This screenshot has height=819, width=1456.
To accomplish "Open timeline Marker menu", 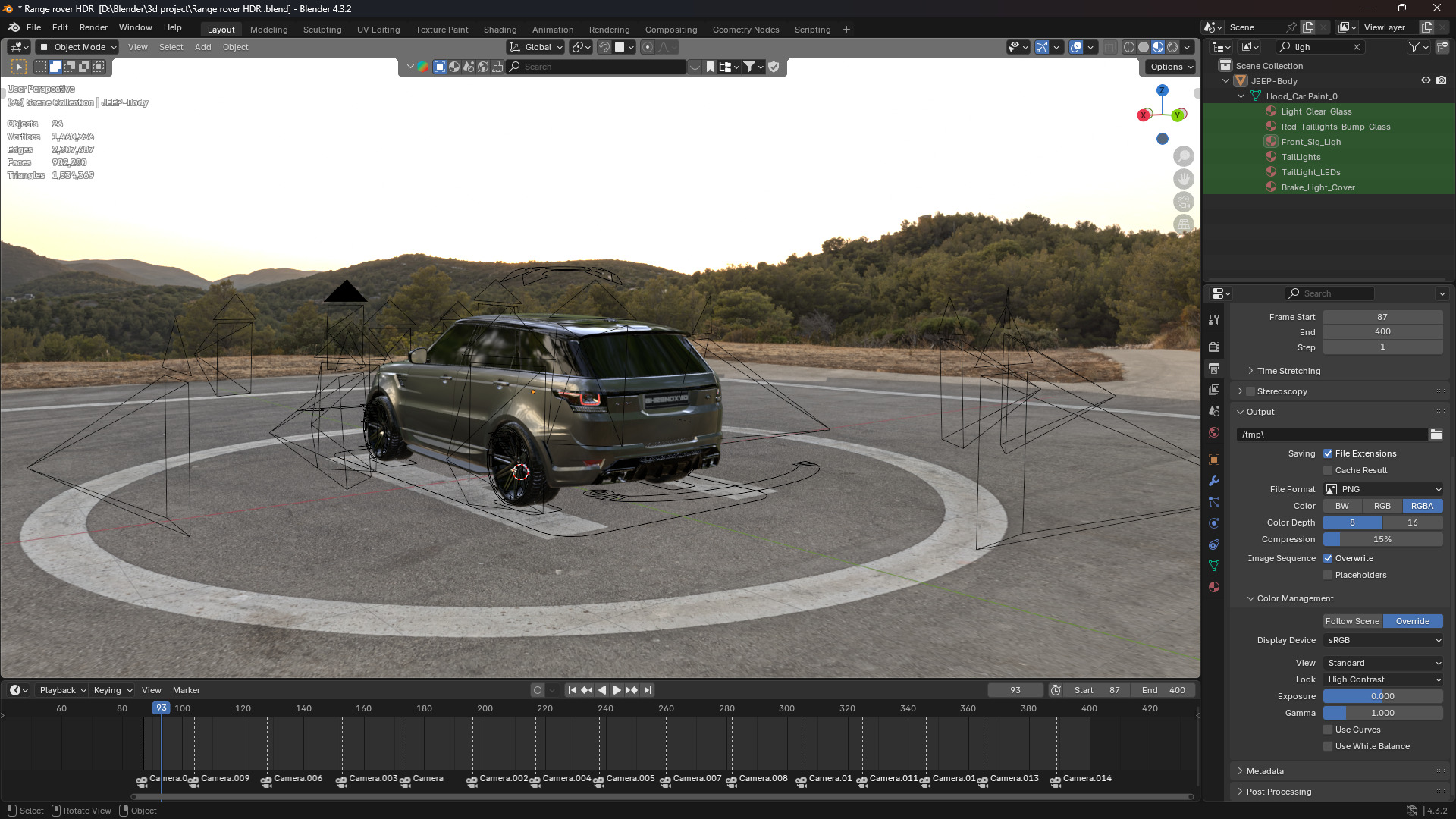I will click(x=186, y=690).
